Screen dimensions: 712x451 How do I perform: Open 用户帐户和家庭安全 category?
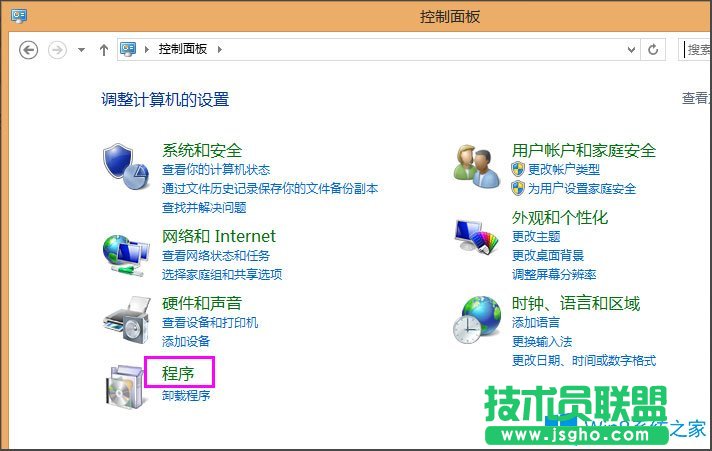(x=584, y=150)
